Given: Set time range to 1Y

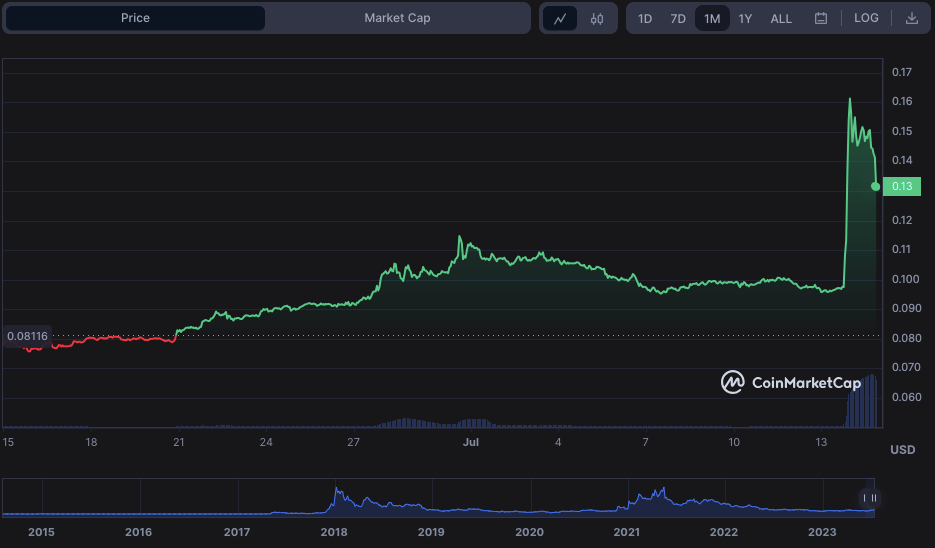Looking at the screenshot, I should [745, 18].
